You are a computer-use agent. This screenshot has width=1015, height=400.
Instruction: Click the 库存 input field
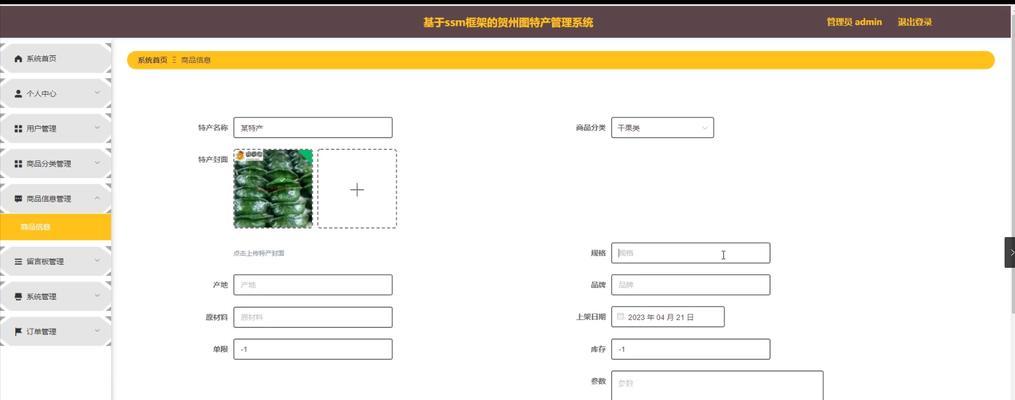tap(691, 349)
